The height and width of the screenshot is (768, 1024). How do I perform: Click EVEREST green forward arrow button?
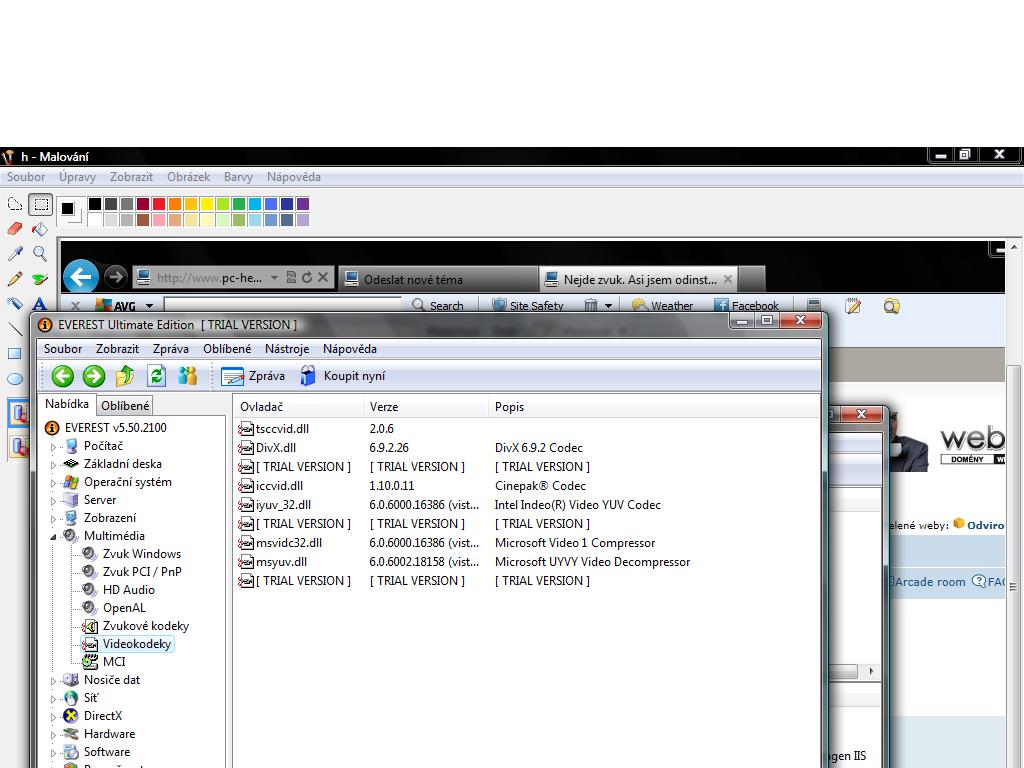[94, 376]
